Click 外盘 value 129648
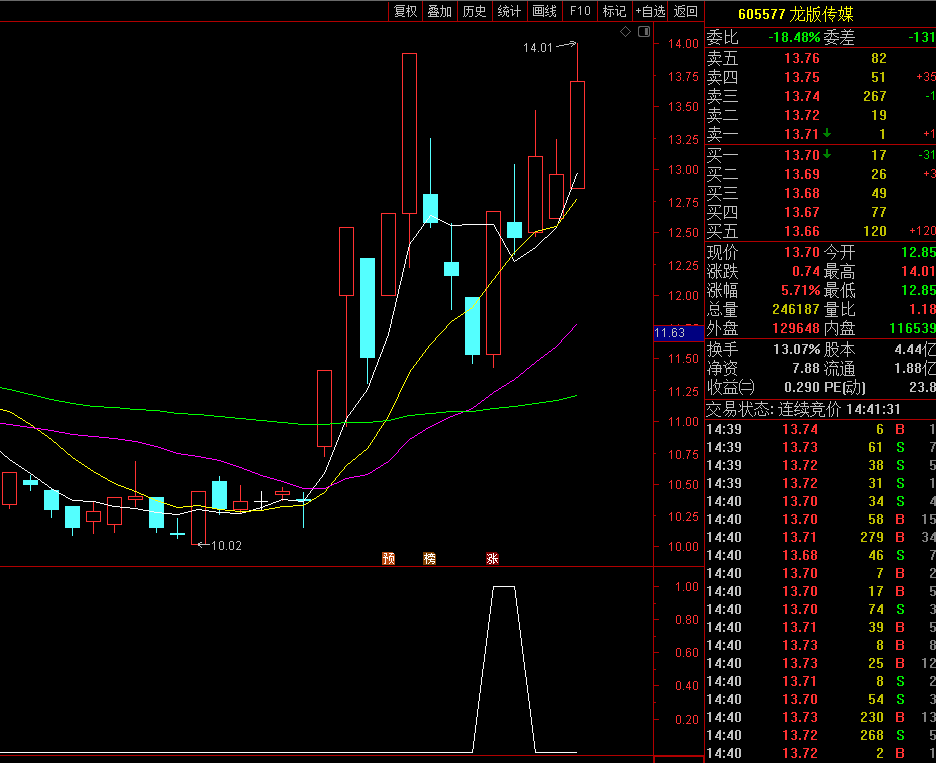The image size is (936, 763). 796,328
